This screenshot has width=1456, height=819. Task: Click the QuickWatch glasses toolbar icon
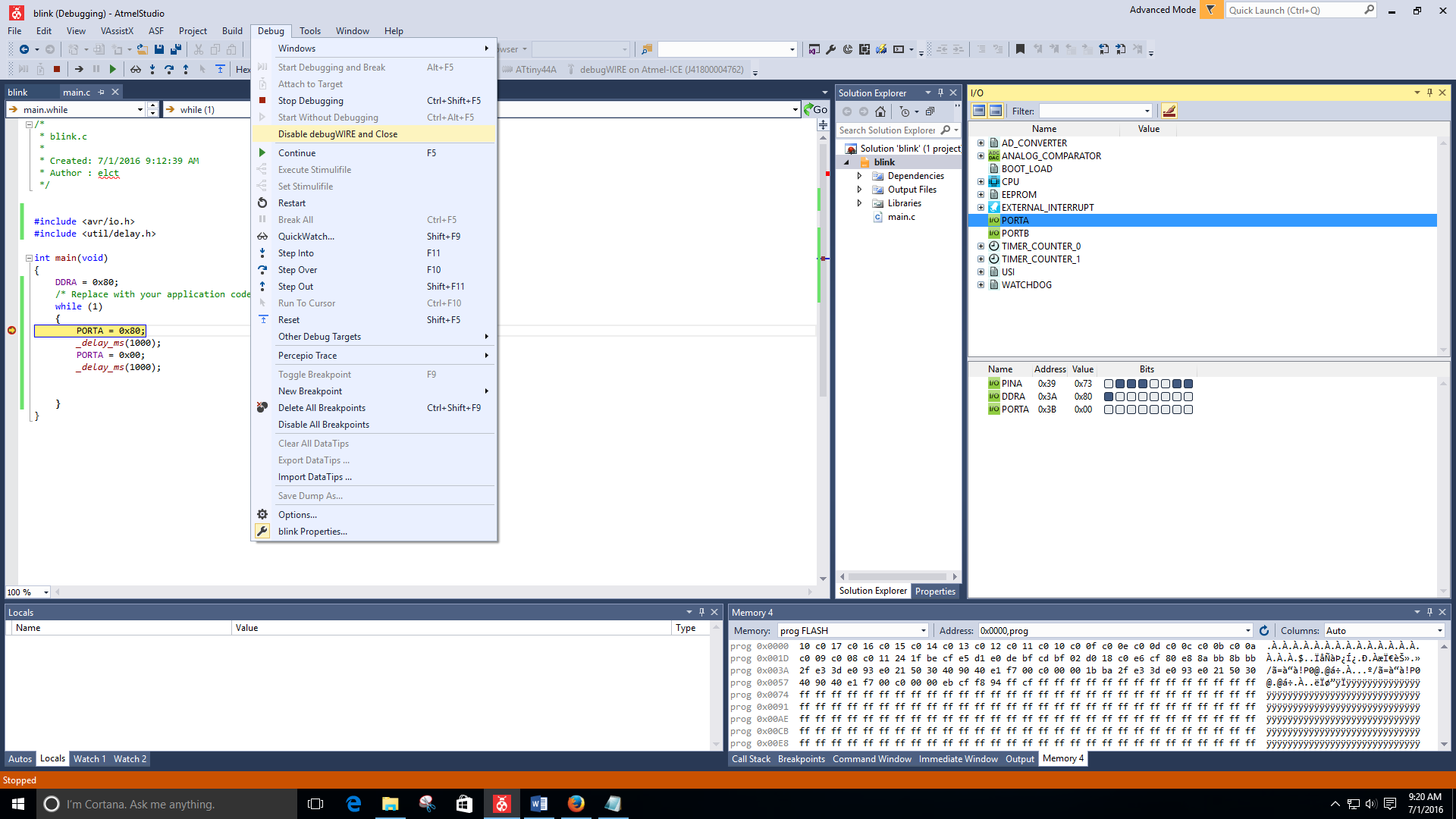click(136, 69)
